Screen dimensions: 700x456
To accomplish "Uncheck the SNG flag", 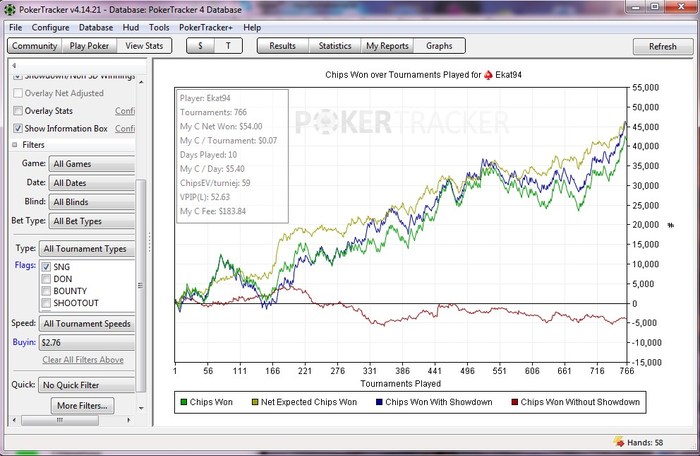I will pyautogui.click(x=46, y=267).
